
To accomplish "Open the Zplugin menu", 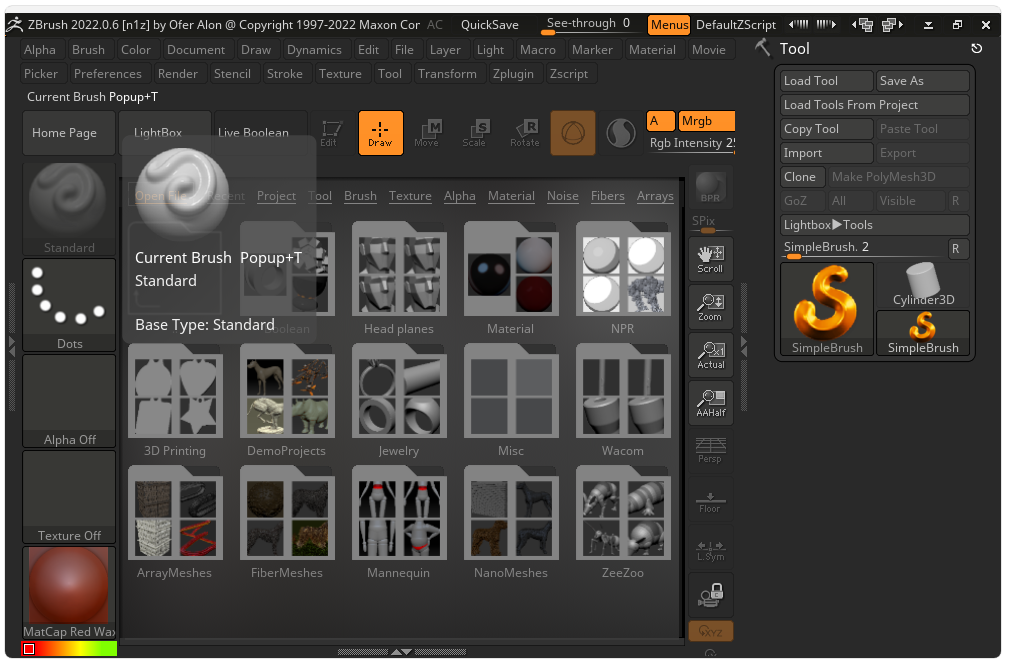I will [513, 74].
